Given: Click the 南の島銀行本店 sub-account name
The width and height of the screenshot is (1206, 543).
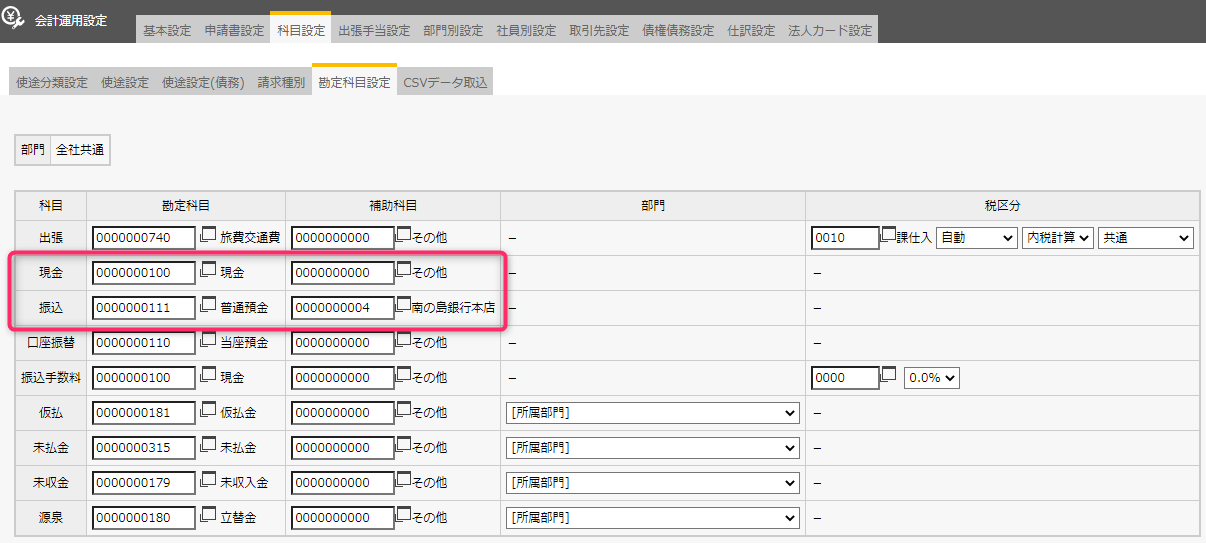Looking at the screenshot, I should click(453, 308).
